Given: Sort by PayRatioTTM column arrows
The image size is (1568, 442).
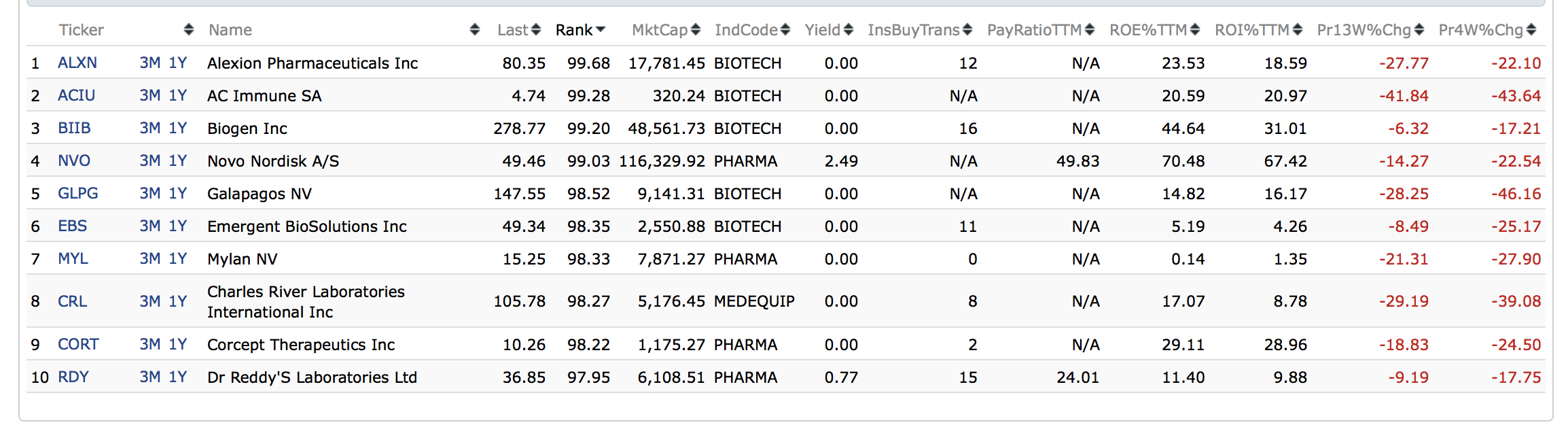Looking at the screenshot, I should click(1090, 30).
